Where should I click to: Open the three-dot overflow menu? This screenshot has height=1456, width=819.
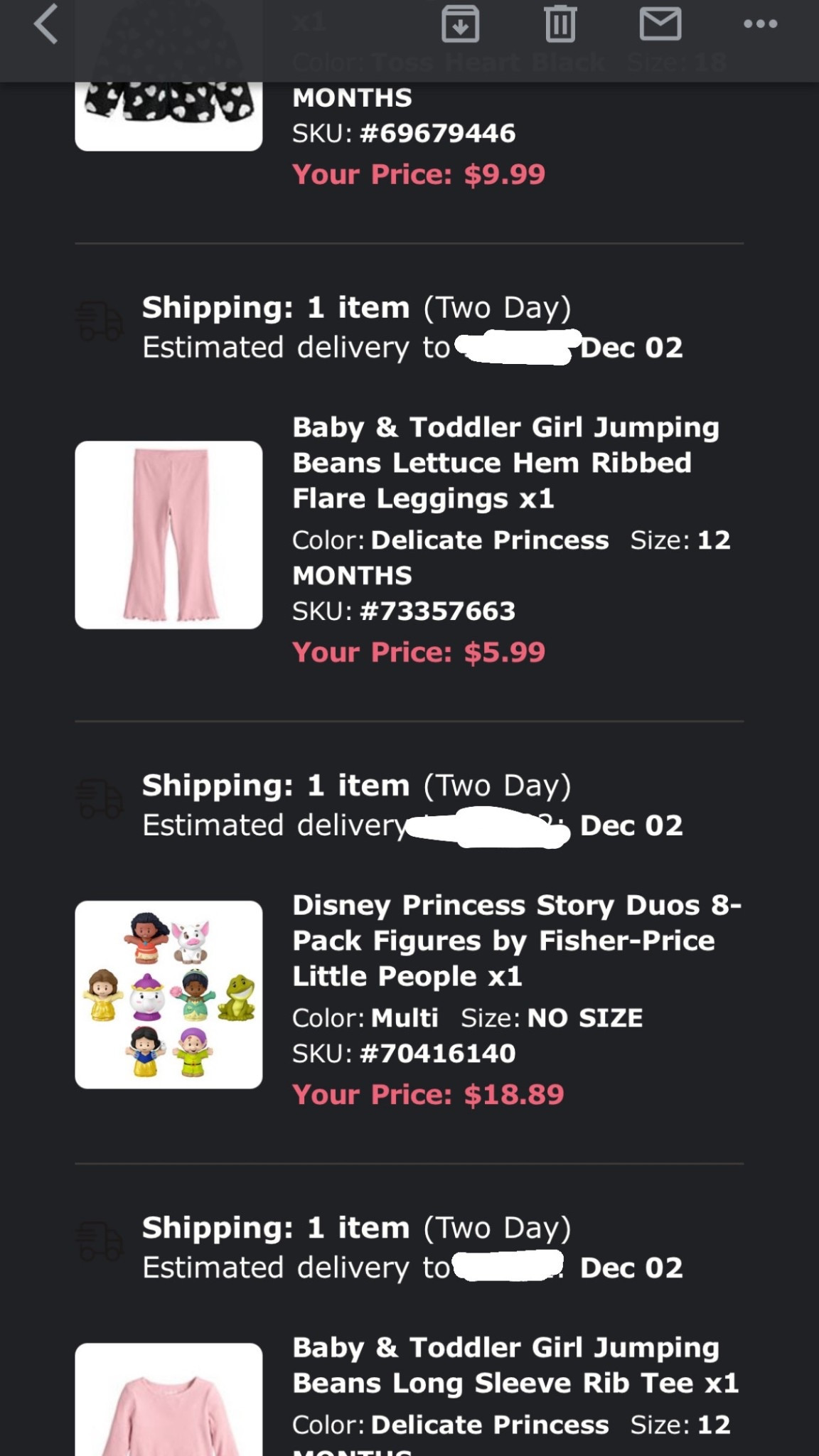pyautogui.click(x=760, y=23)
